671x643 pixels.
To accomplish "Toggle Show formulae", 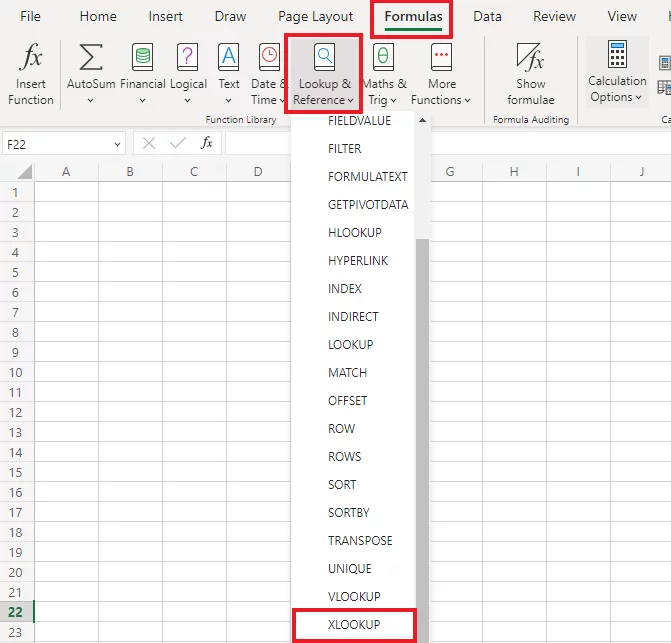I will (531, 74).
